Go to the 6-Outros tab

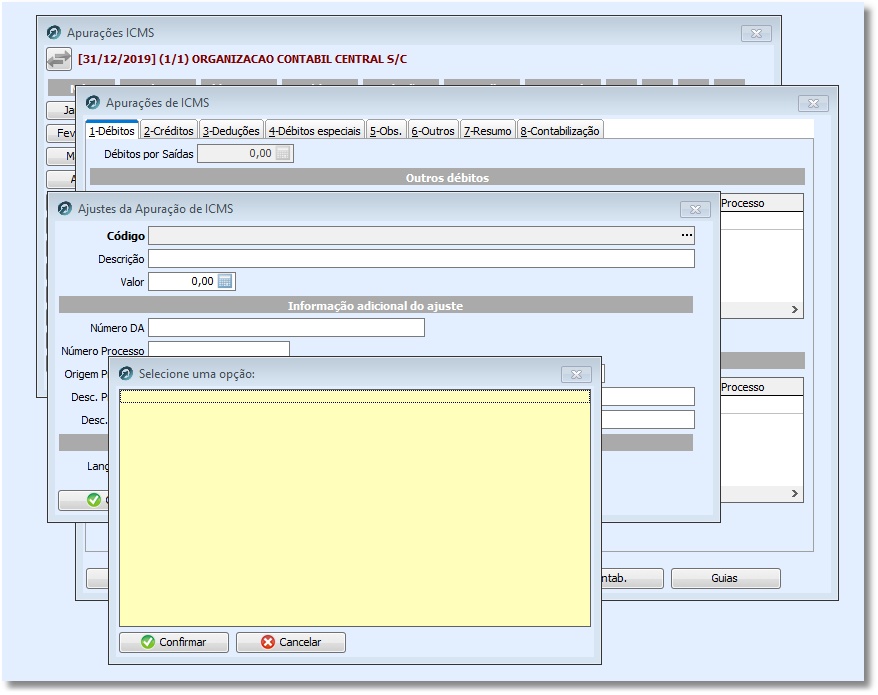click(x=433, y=130)
